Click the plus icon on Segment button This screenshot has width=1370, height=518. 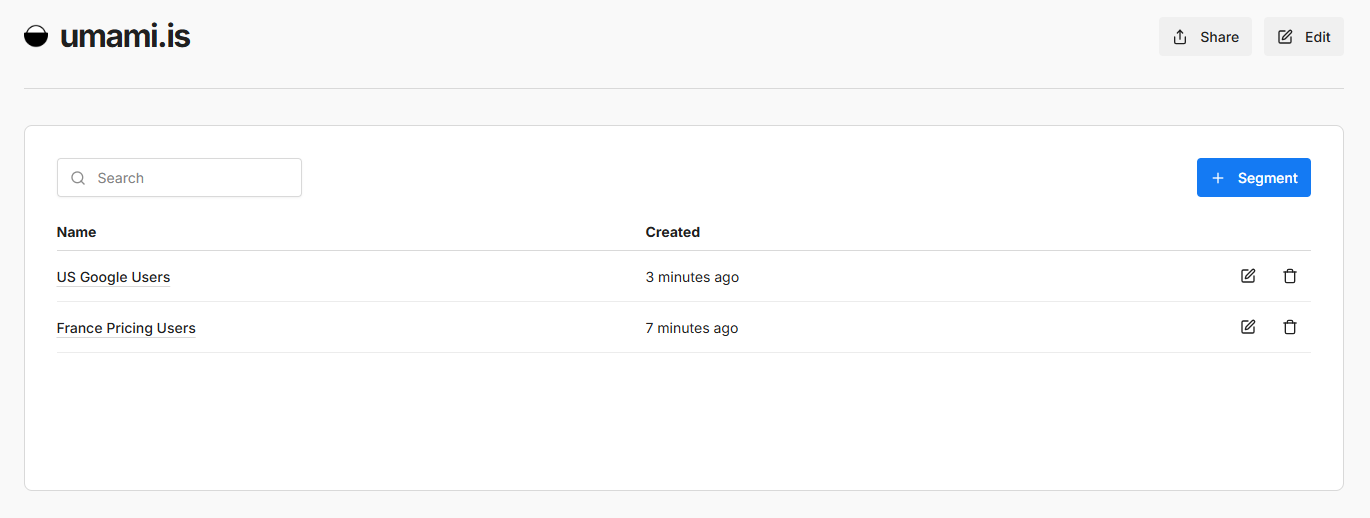pyautogui.click(x=1218, y=178)
